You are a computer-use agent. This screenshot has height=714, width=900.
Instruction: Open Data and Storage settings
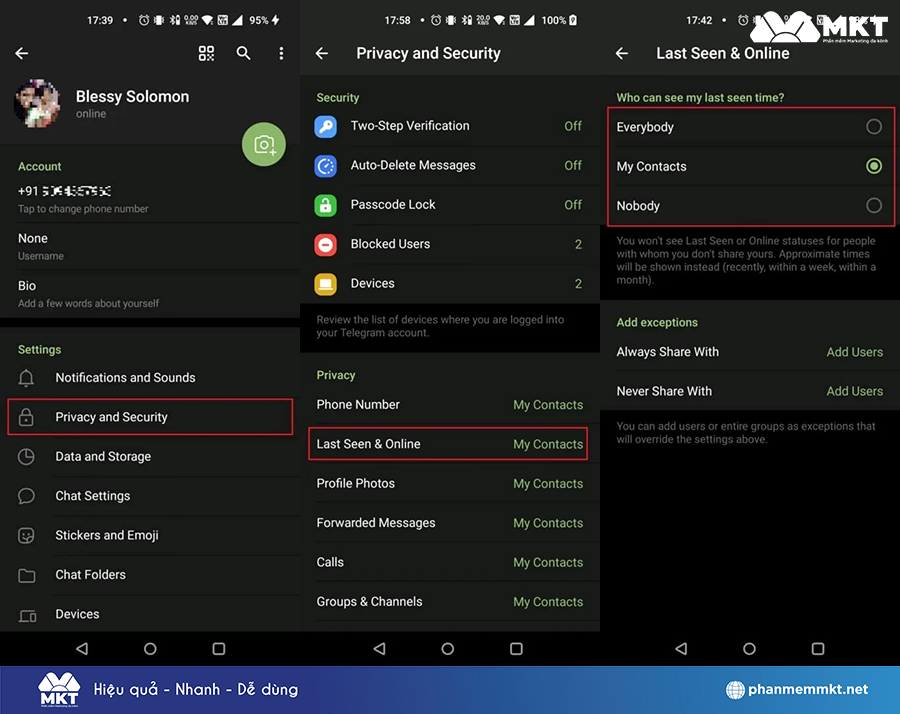[150, 457]
